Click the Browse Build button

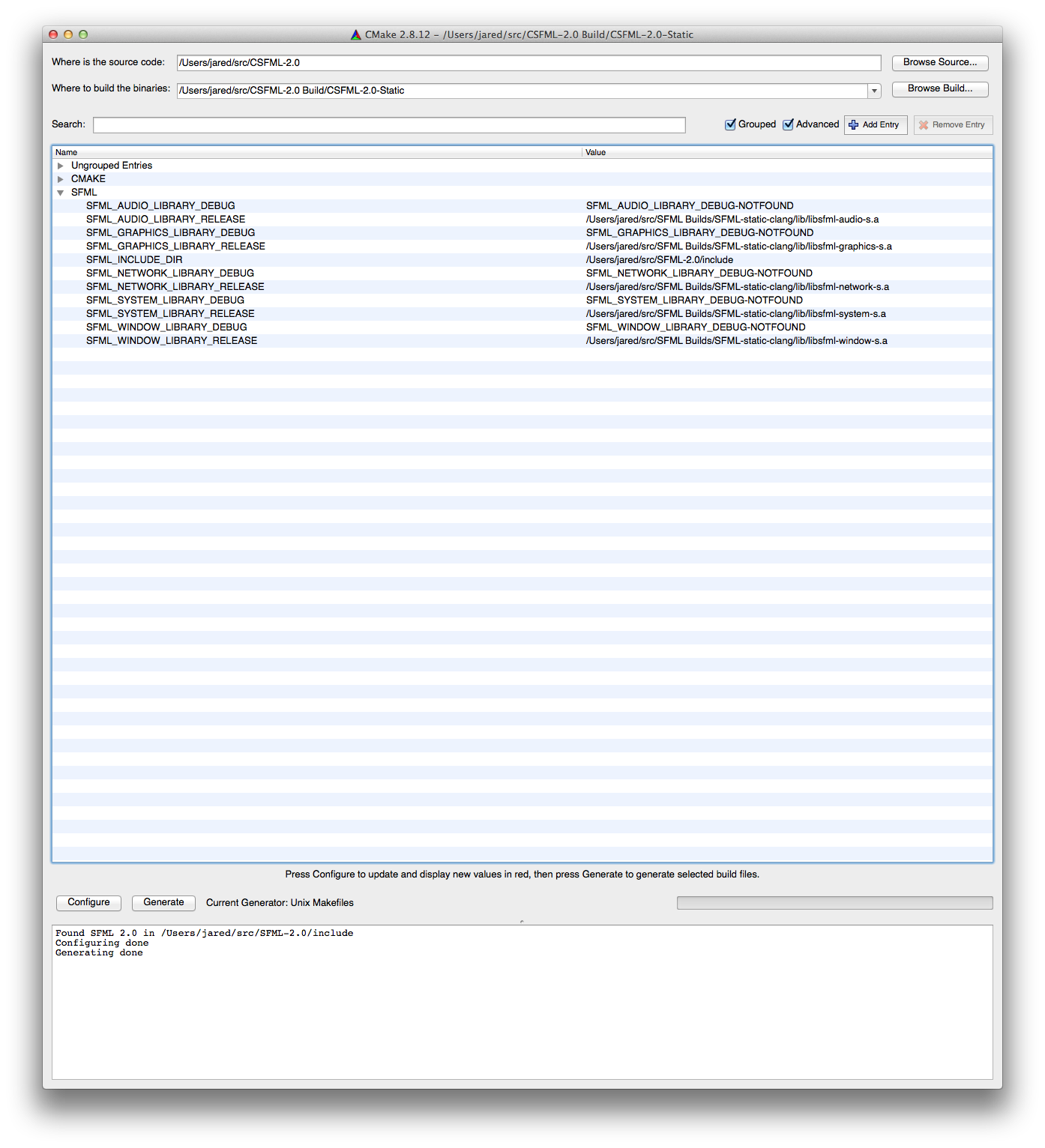940,89
